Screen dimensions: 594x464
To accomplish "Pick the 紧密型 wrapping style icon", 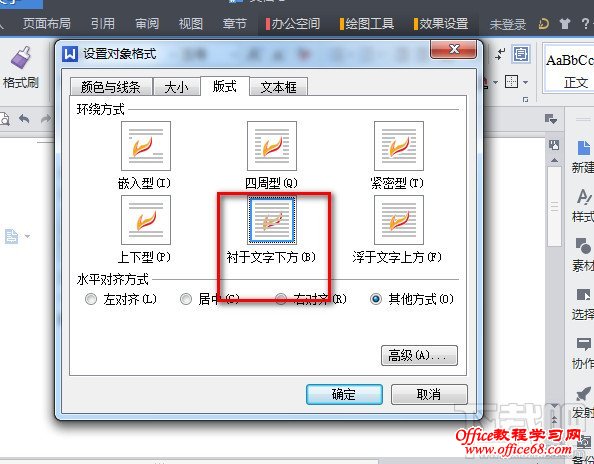I will 399,146.
